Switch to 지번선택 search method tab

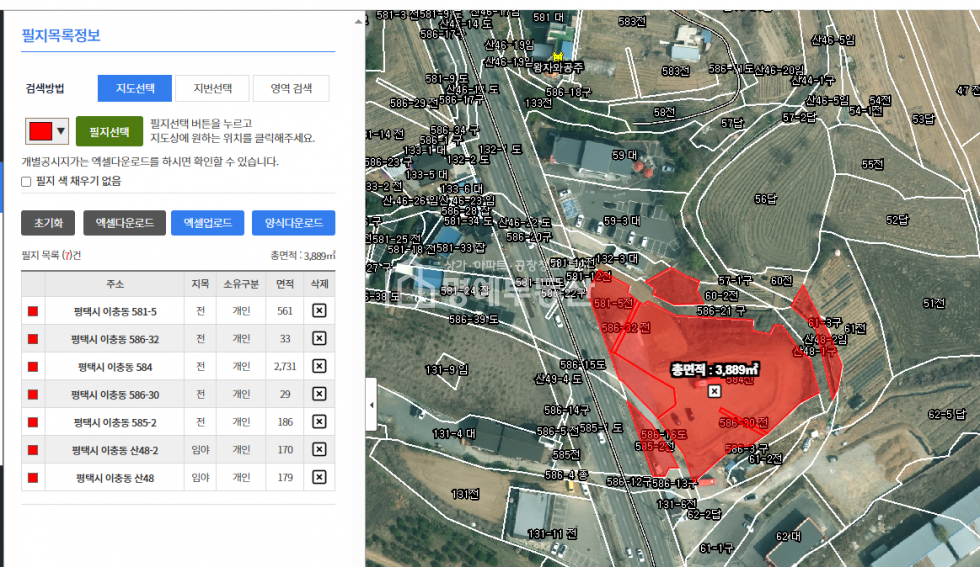click(212, 88)
